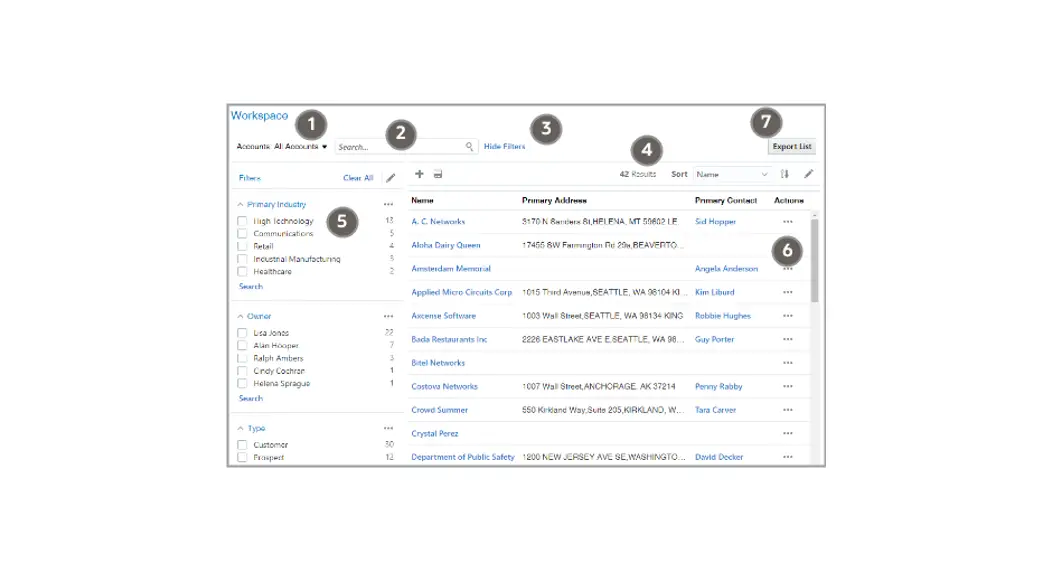Viewport: 1048px width, 569px height.
Task: Check the Healthcare filter
Action: click(x=242, y=272)
